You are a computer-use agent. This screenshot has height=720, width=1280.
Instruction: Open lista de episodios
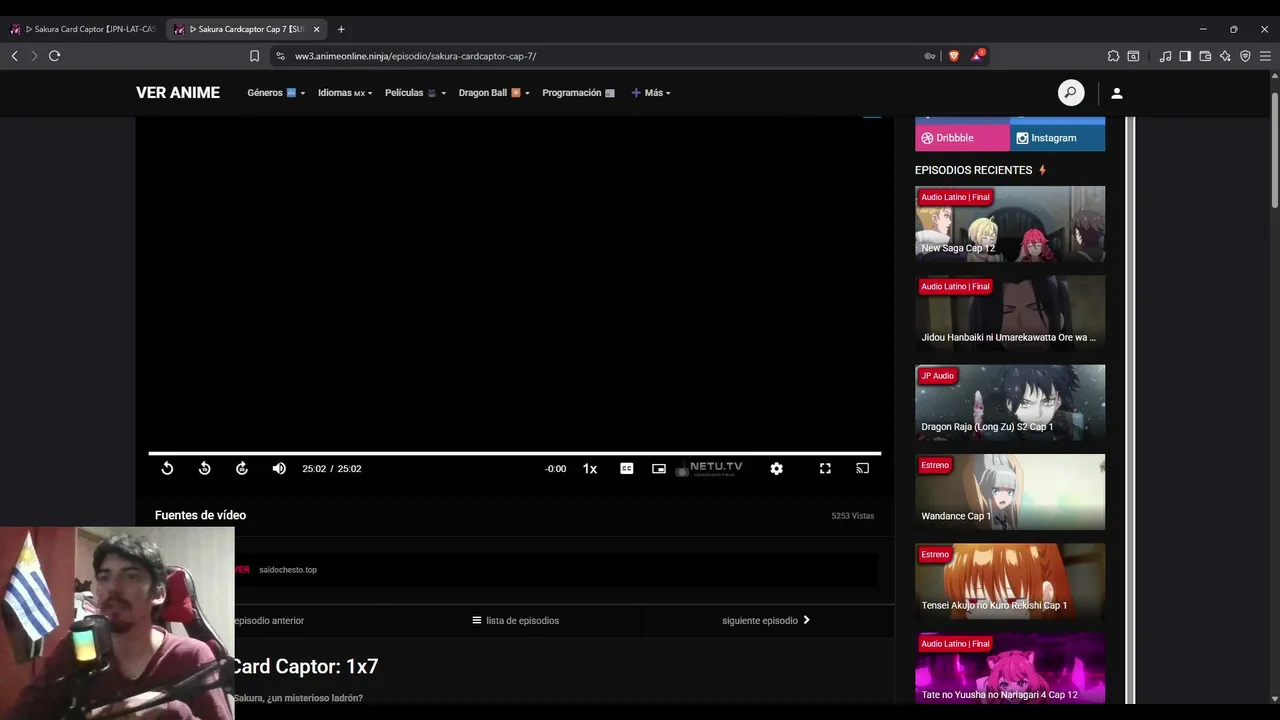coord(515,621)
